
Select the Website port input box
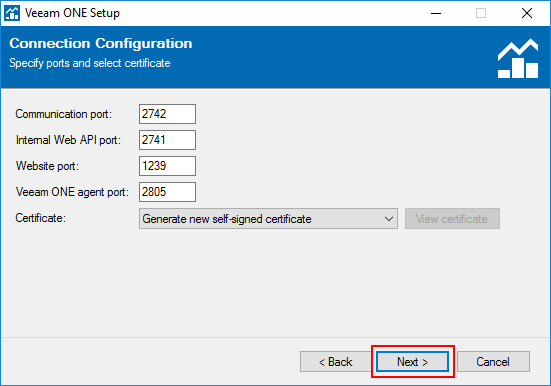pyautogui.click(x=167, y=166)
